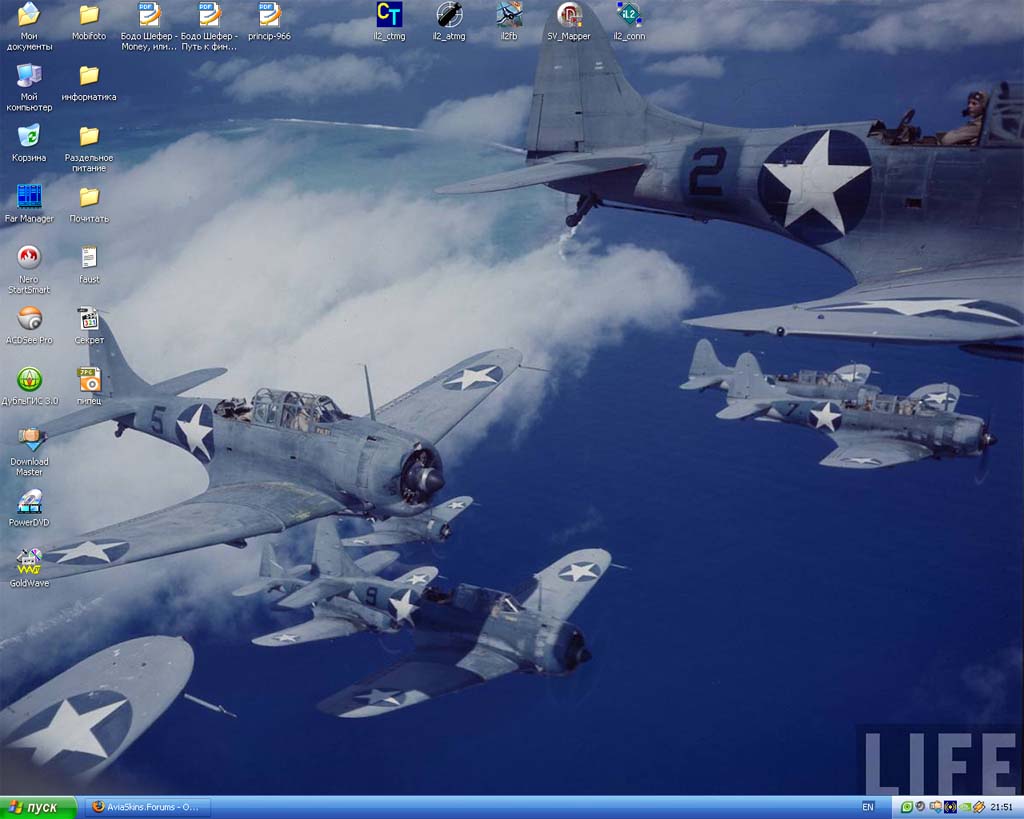Select the il2_conn shortcut icon

629,15
